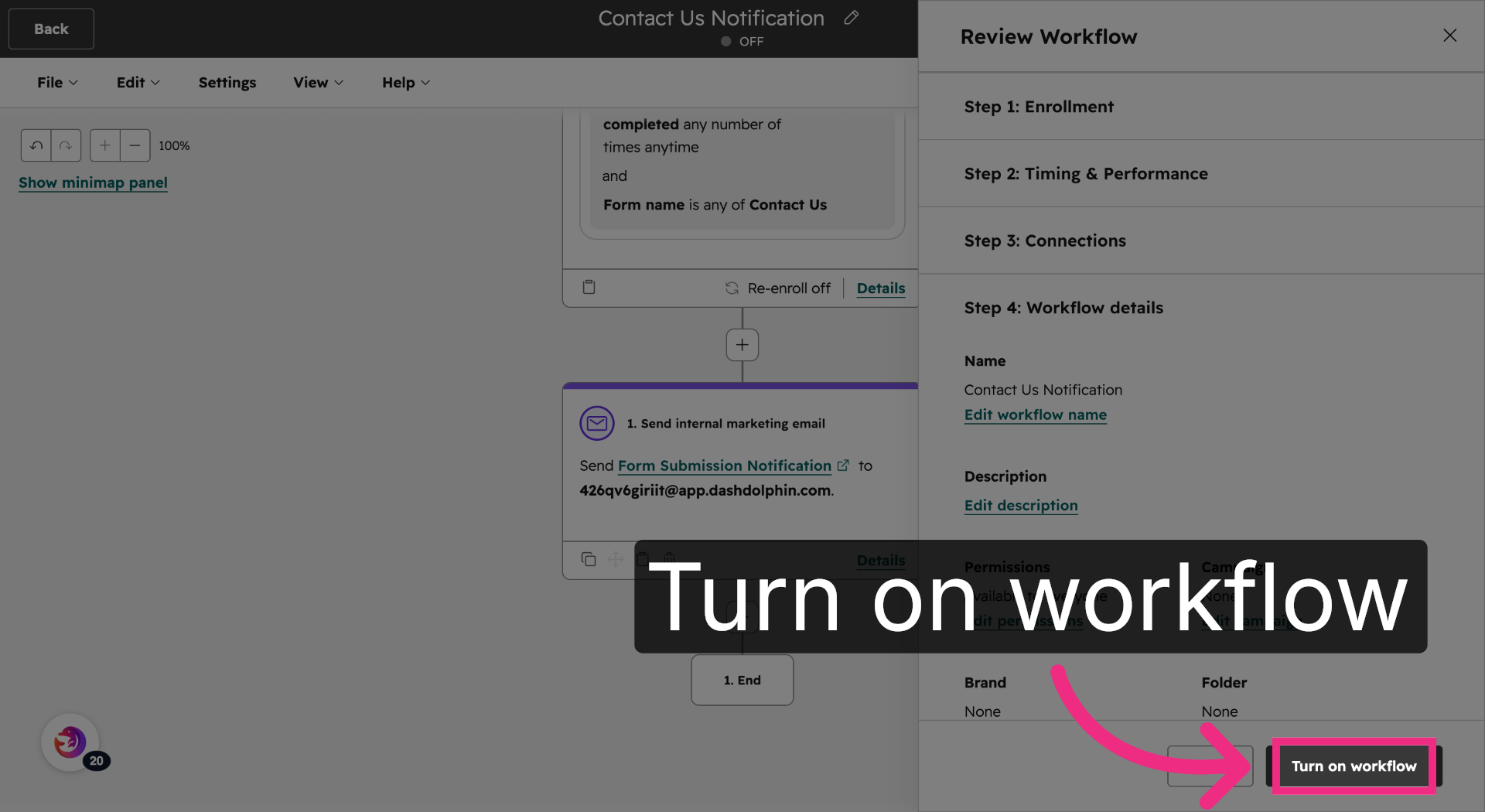Click external link icon beside Form Submission Notification

[843, 466]
